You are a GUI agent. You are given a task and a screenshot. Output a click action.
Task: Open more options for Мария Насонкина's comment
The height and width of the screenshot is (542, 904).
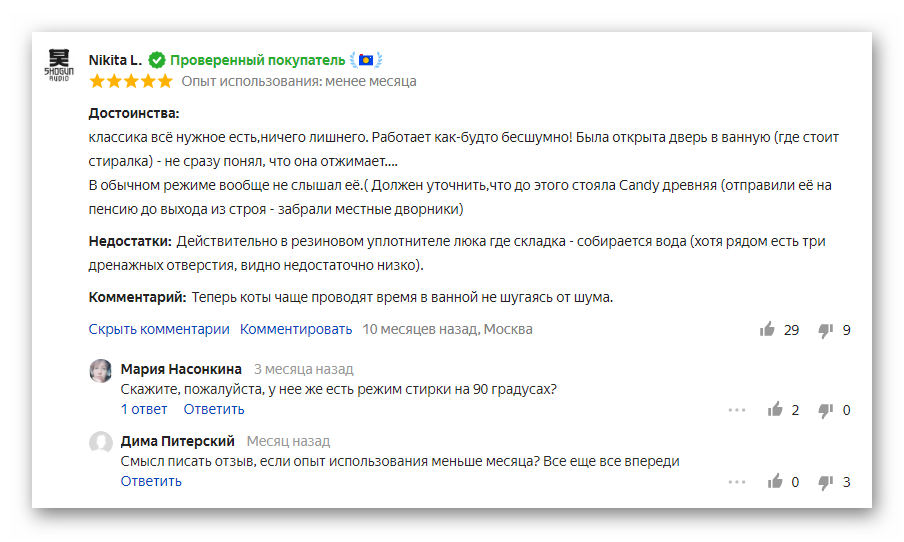click(x=737, y=410)
